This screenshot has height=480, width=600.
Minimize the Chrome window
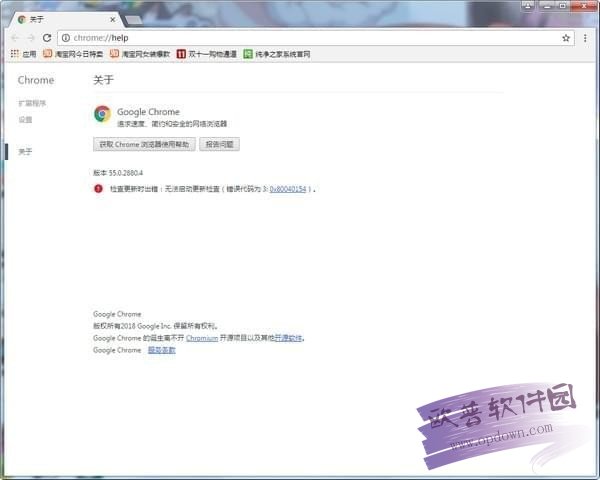coord(546,5)
